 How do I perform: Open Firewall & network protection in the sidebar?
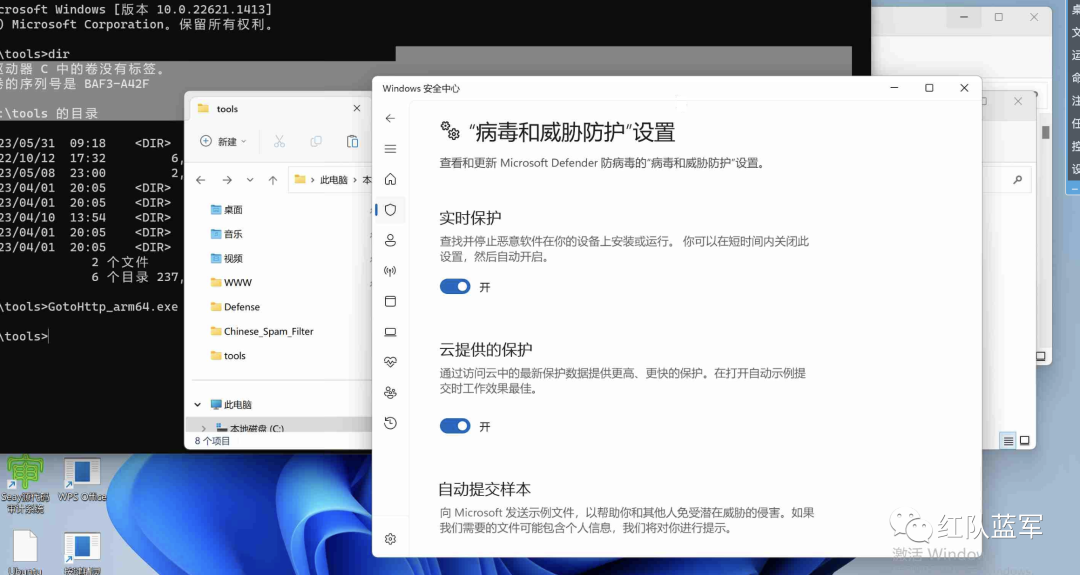[x=391, y=271]
